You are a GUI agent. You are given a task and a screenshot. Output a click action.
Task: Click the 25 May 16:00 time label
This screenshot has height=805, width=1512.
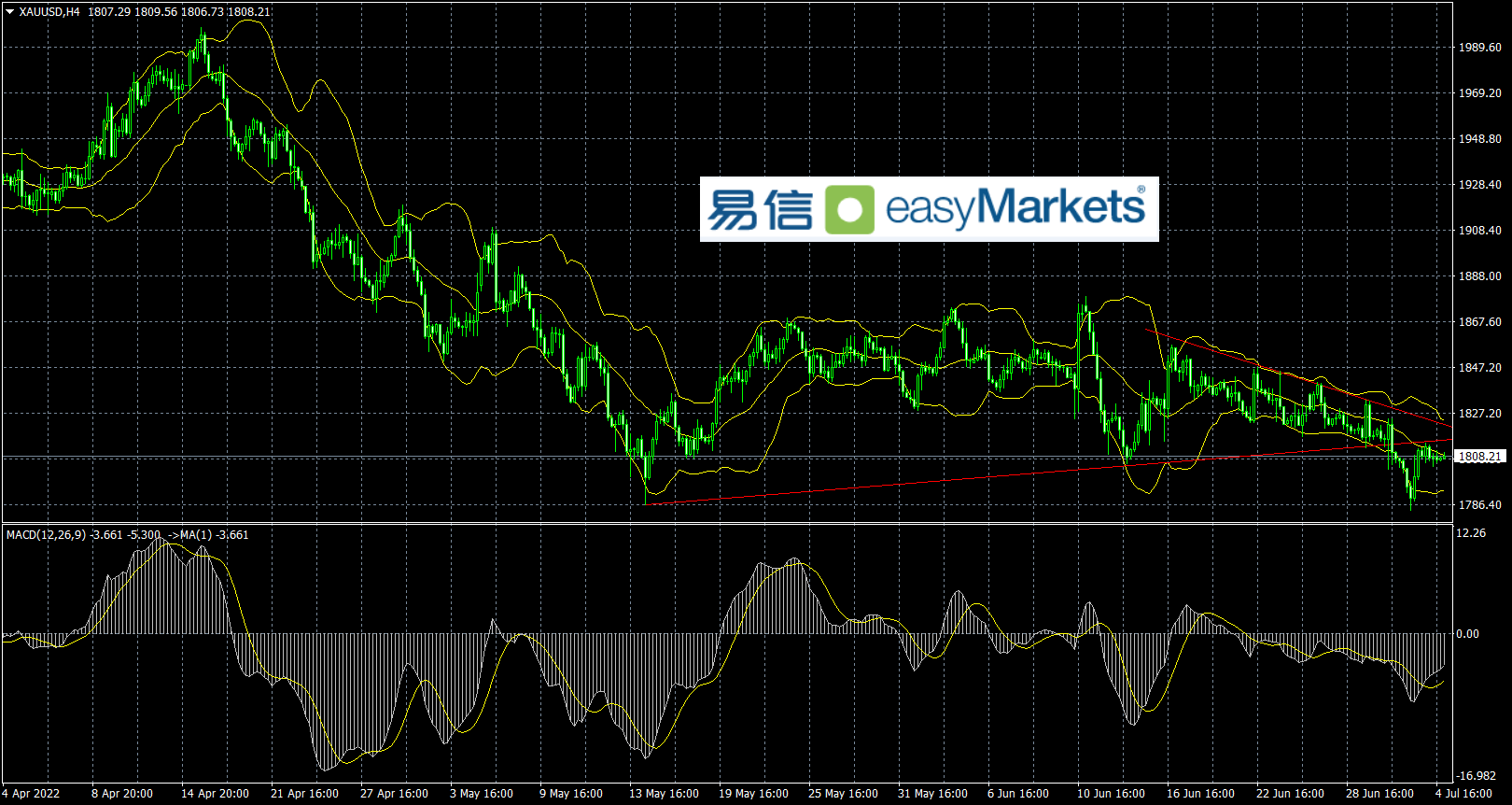[843, 794]
